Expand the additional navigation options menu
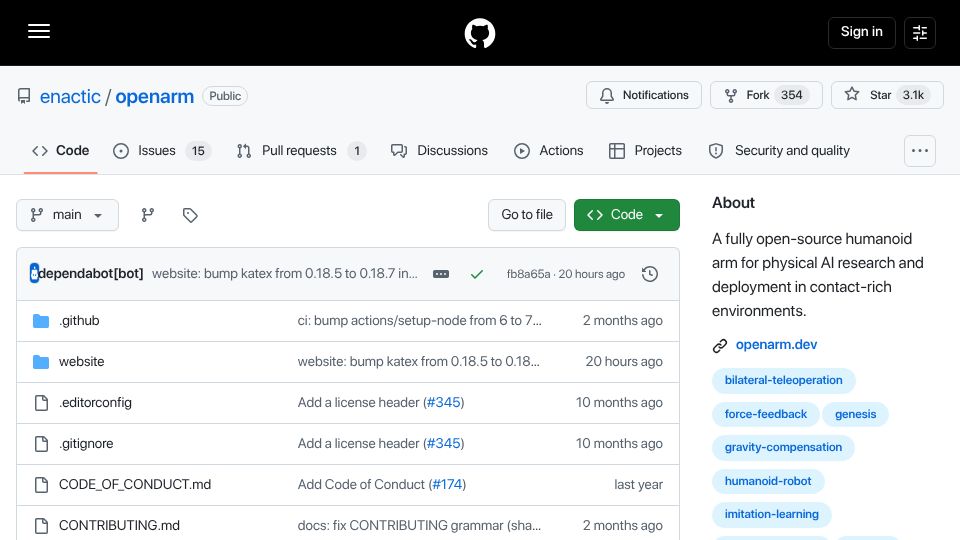The width and height of the screenshot is (960, 540). click(920, 151)
